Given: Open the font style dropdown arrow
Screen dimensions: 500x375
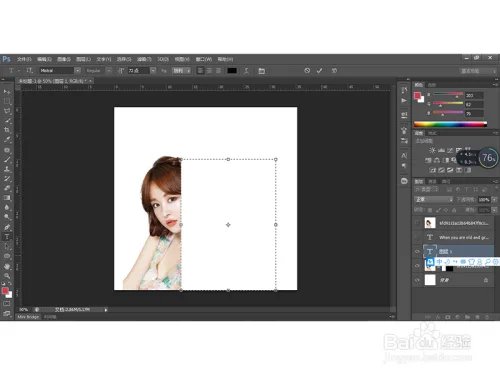Looking at the screenshot, I should click(x=109, y=71).
